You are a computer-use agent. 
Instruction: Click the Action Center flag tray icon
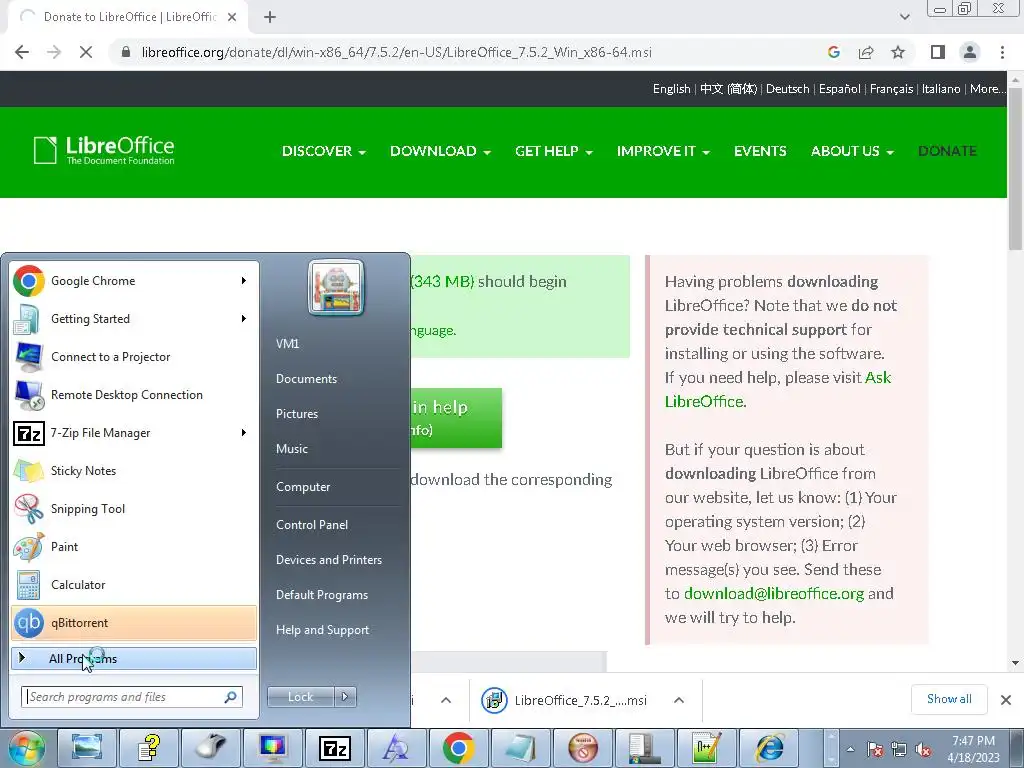875,750
